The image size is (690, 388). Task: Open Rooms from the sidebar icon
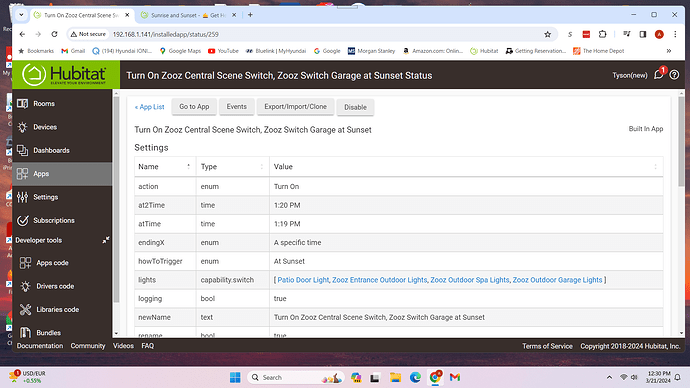[x=22, y=104]
